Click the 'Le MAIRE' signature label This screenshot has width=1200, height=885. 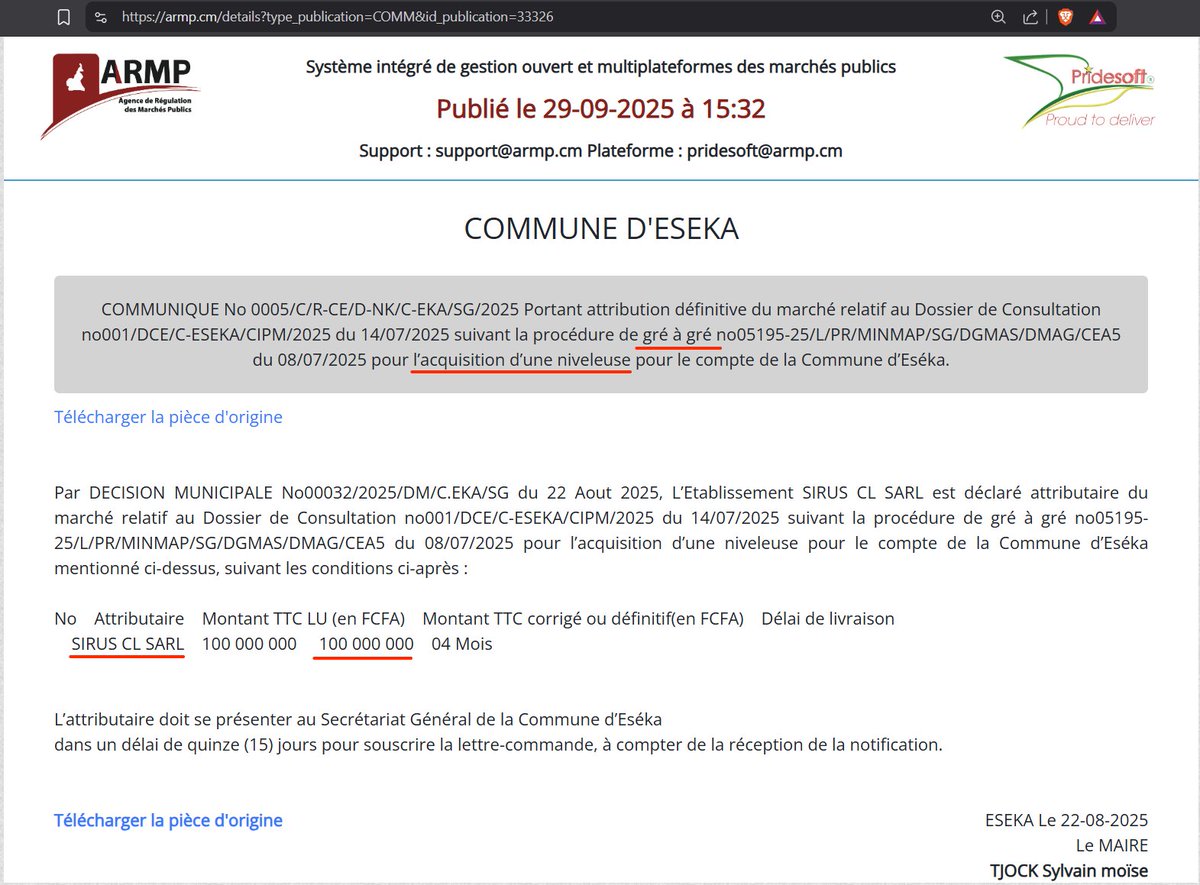click(x=1112, y=846)
